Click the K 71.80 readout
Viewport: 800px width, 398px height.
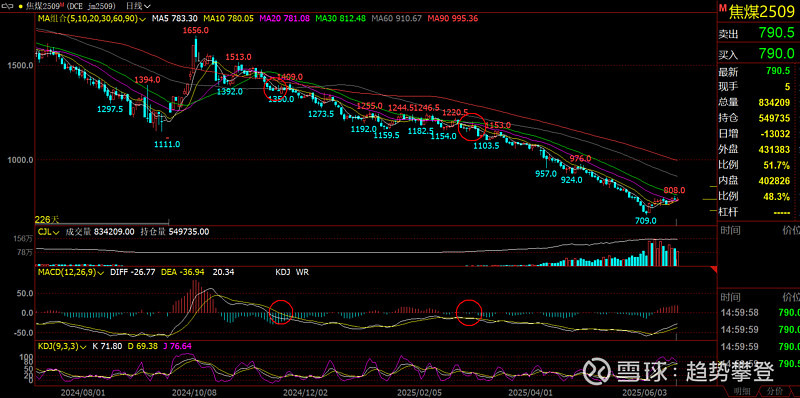107,346
